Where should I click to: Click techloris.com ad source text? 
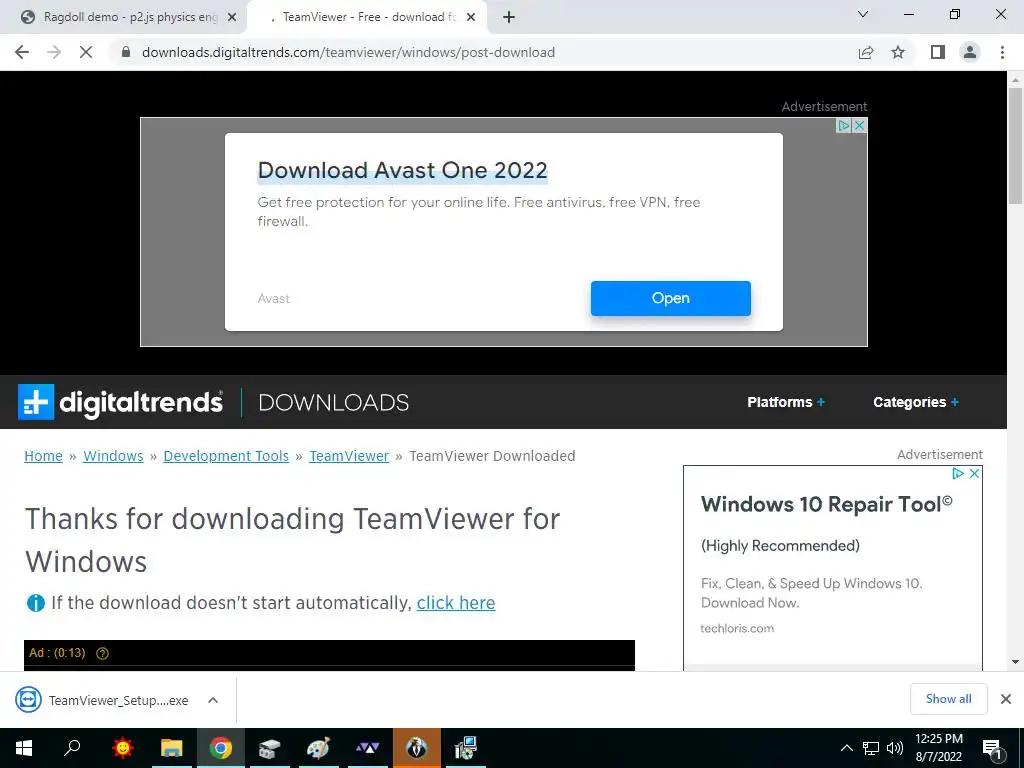coord(737,628)
